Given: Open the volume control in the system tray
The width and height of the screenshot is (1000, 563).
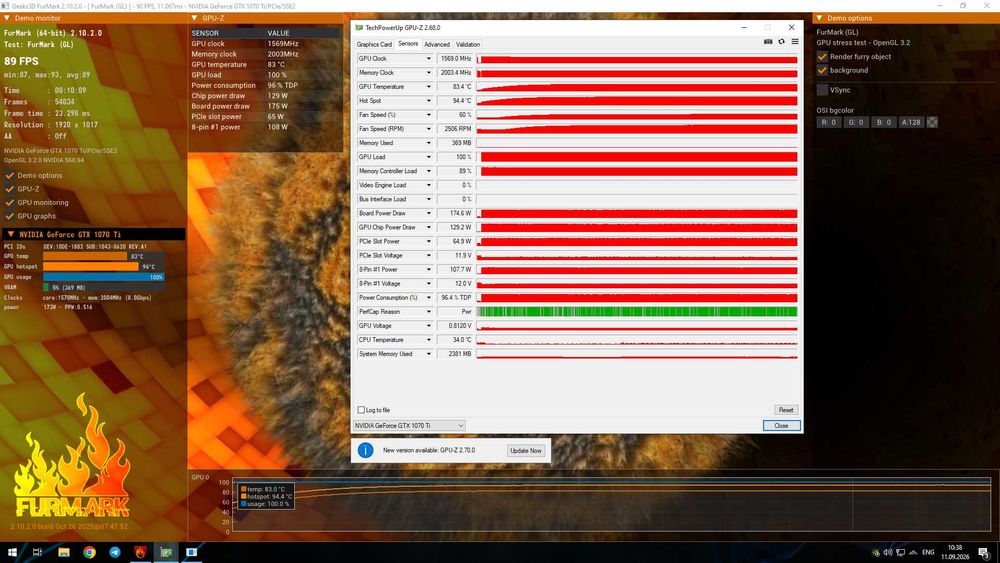Looking at the screenshot, I should point(888,552).
